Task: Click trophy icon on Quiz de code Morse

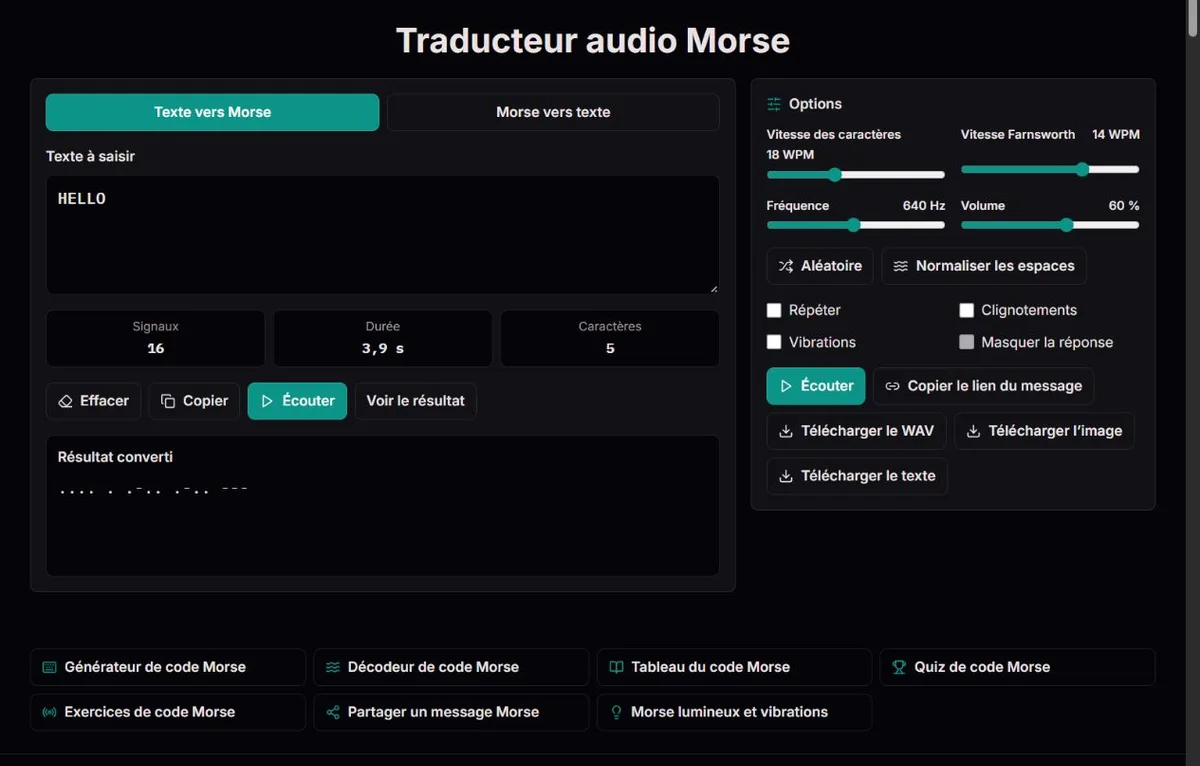Action: click(899, 667)
